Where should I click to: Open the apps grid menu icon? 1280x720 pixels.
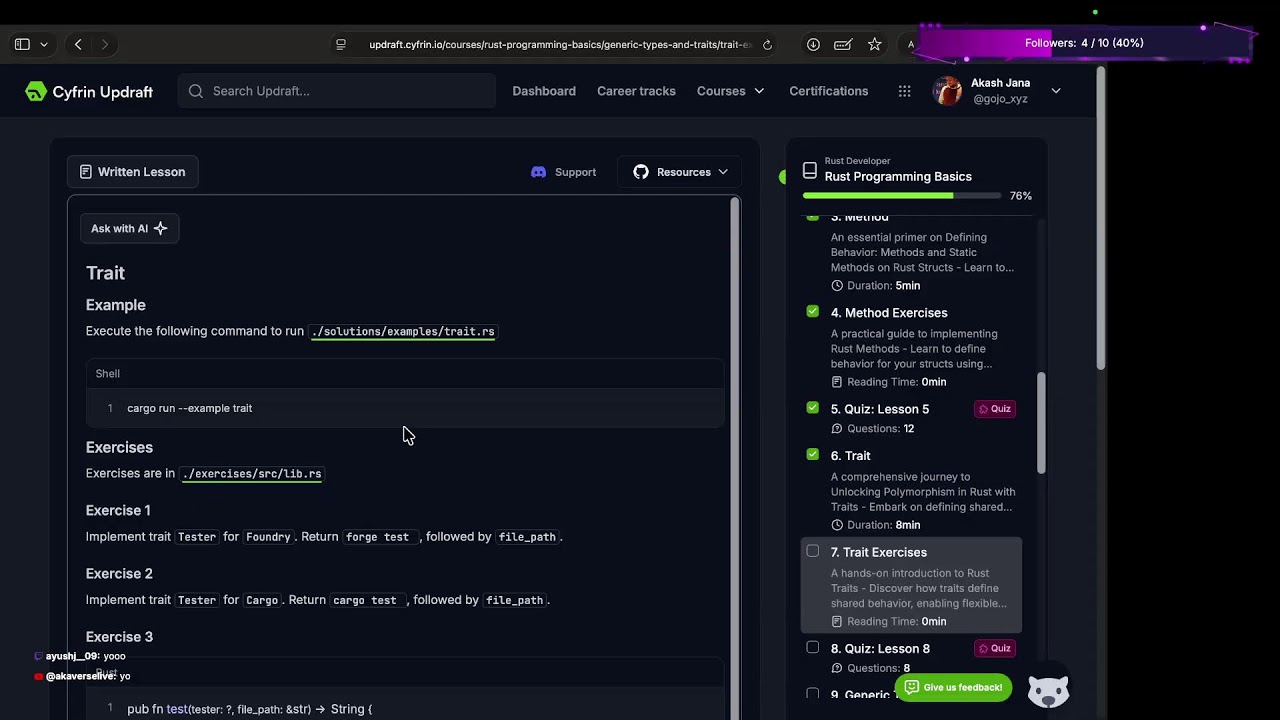(x=904, y=91)
